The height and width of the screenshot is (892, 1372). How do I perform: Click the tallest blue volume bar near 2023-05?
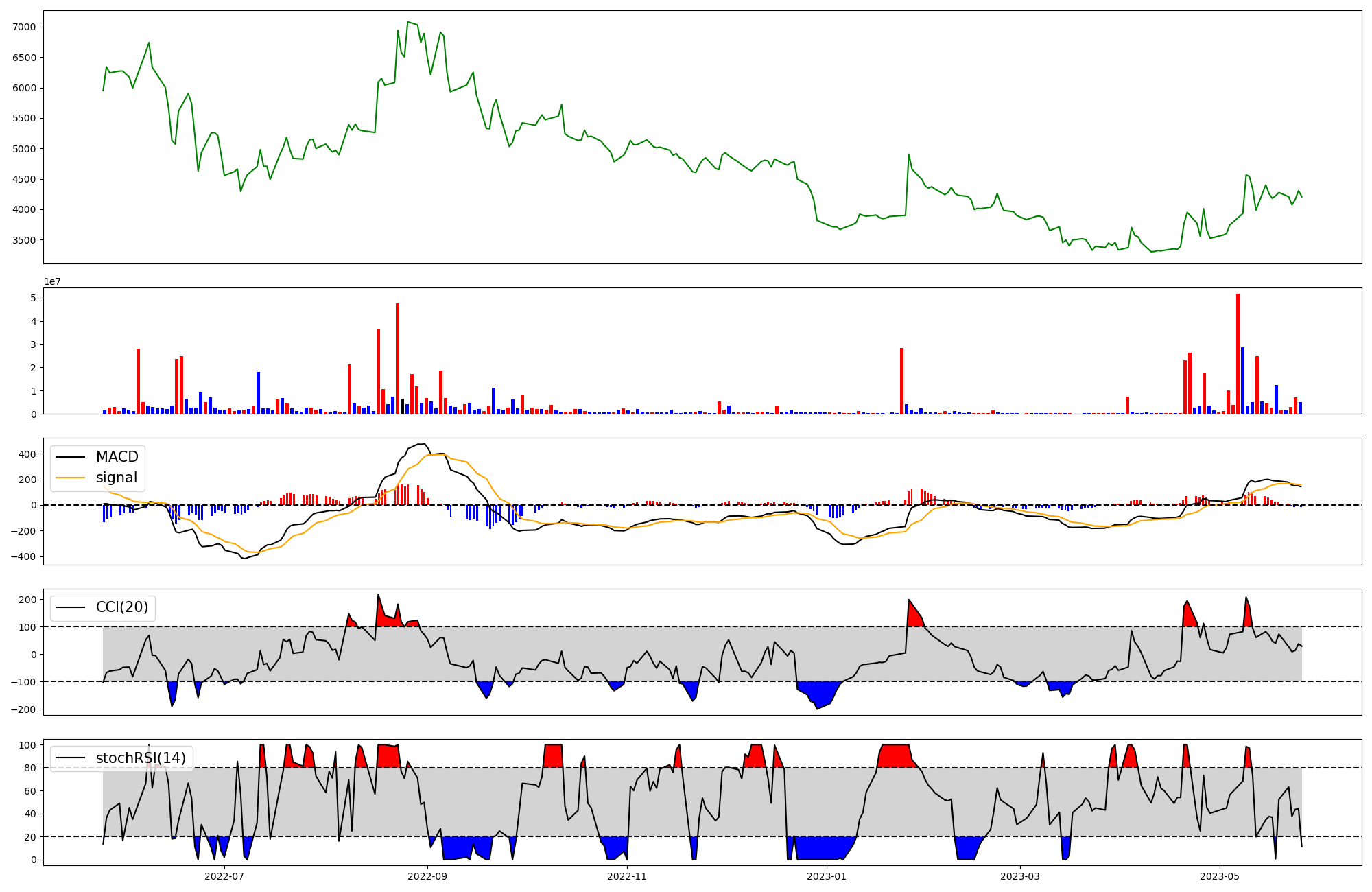(1242, 380)
